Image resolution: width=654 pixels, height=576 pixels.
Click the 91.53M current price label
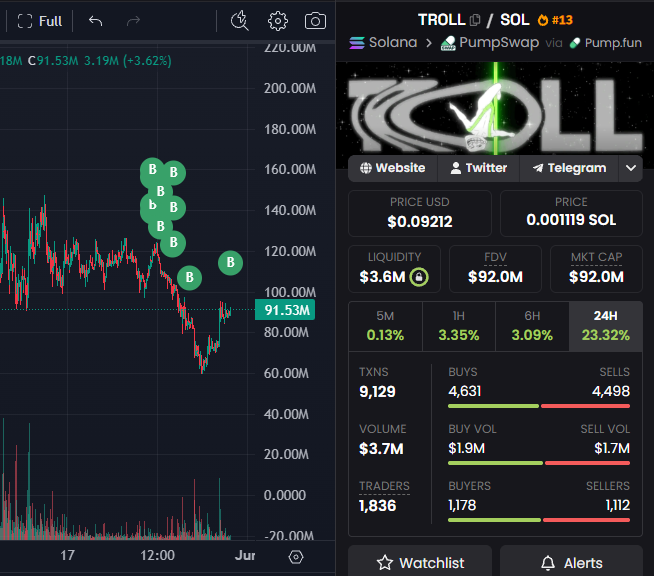coord(285,310)
